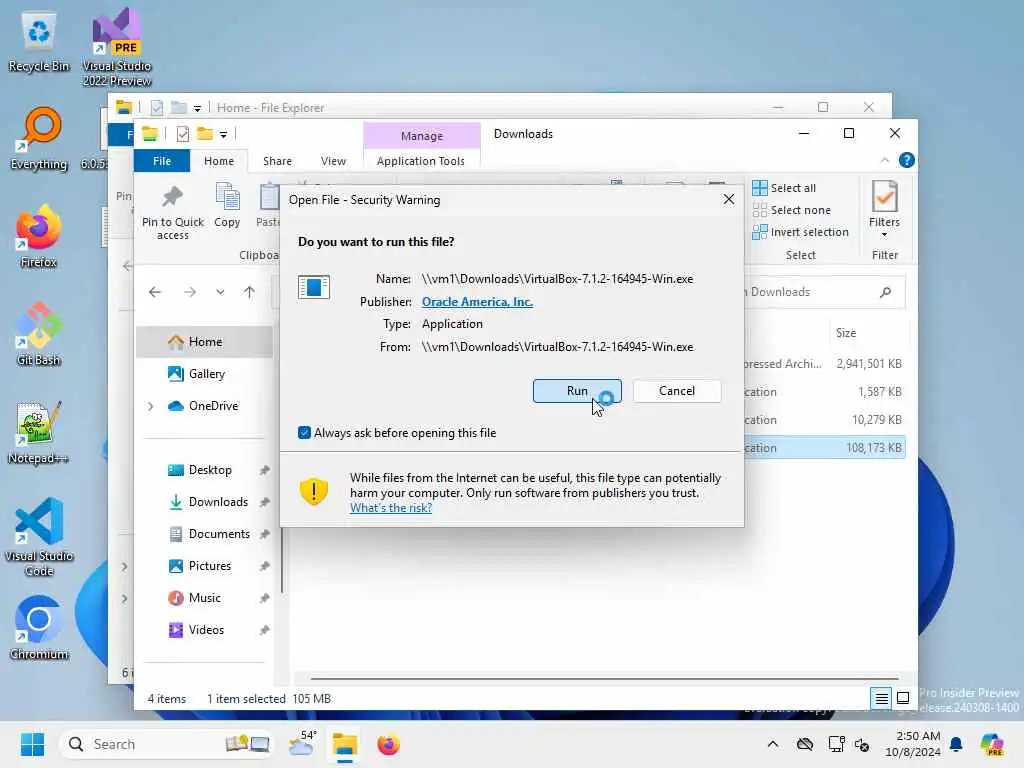Click the taskbar Search box
The image size is (1024, 768).
(165, 744)
